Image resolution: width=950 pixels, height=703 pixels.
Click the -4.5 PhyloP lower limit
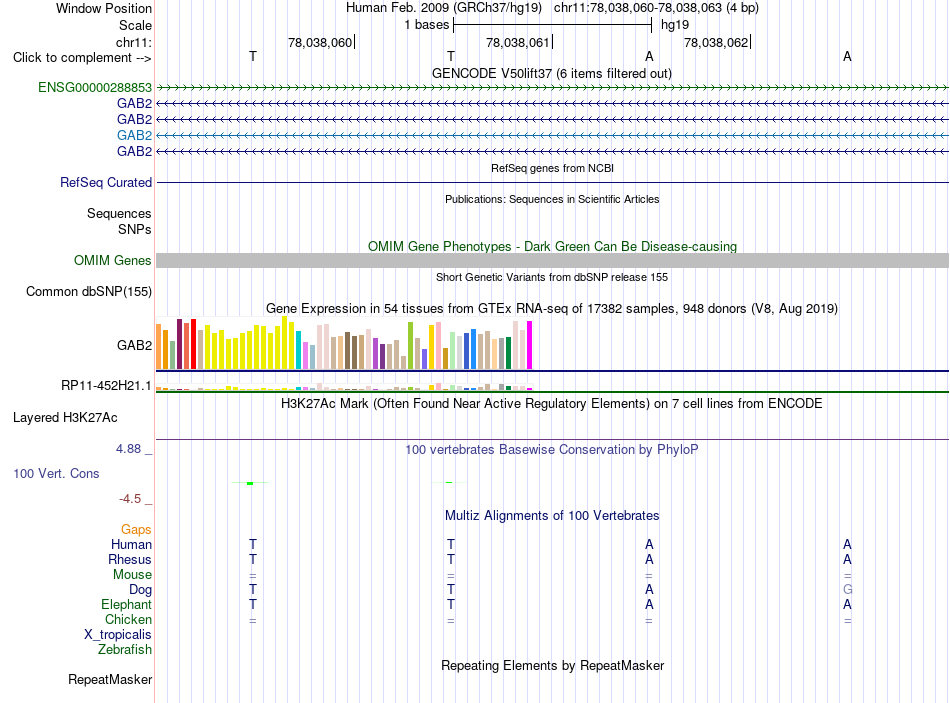(130, 499)
